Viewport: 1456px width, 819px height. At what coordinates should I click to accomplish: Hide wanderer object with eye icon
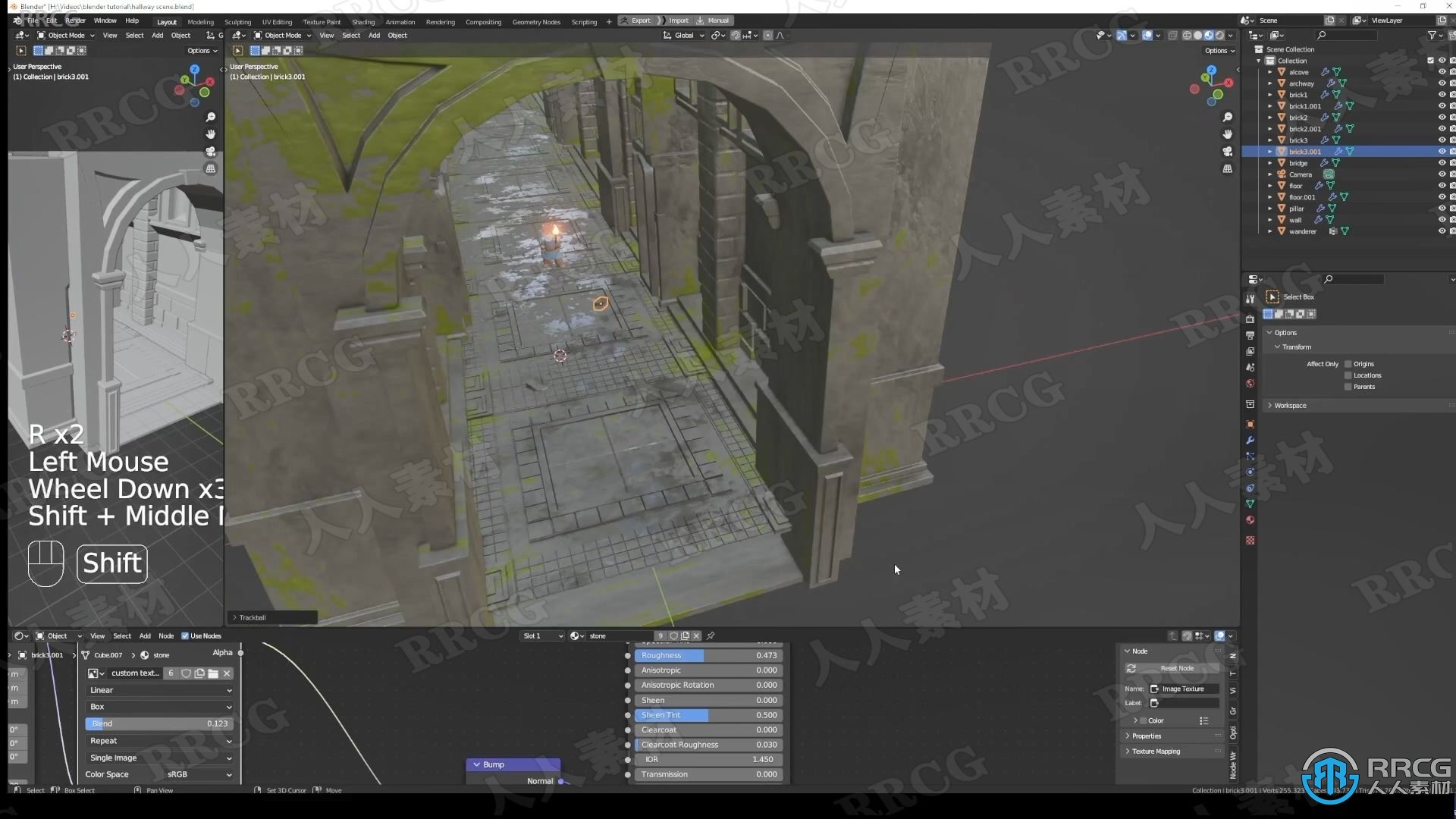point(1442,231)
